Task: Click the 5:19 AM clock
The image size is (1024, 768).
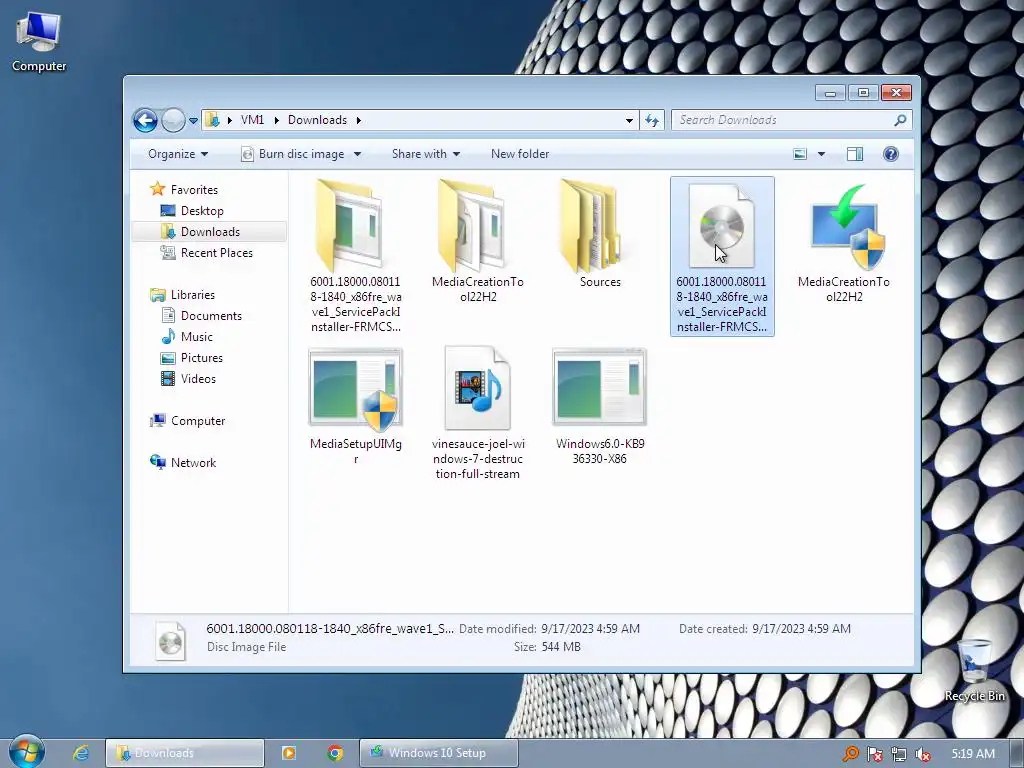Action: (972, 754)
